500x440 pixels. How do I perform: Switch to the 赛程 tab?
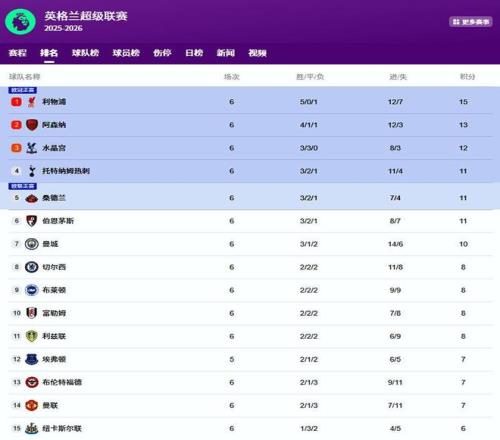tap(17, 53)
